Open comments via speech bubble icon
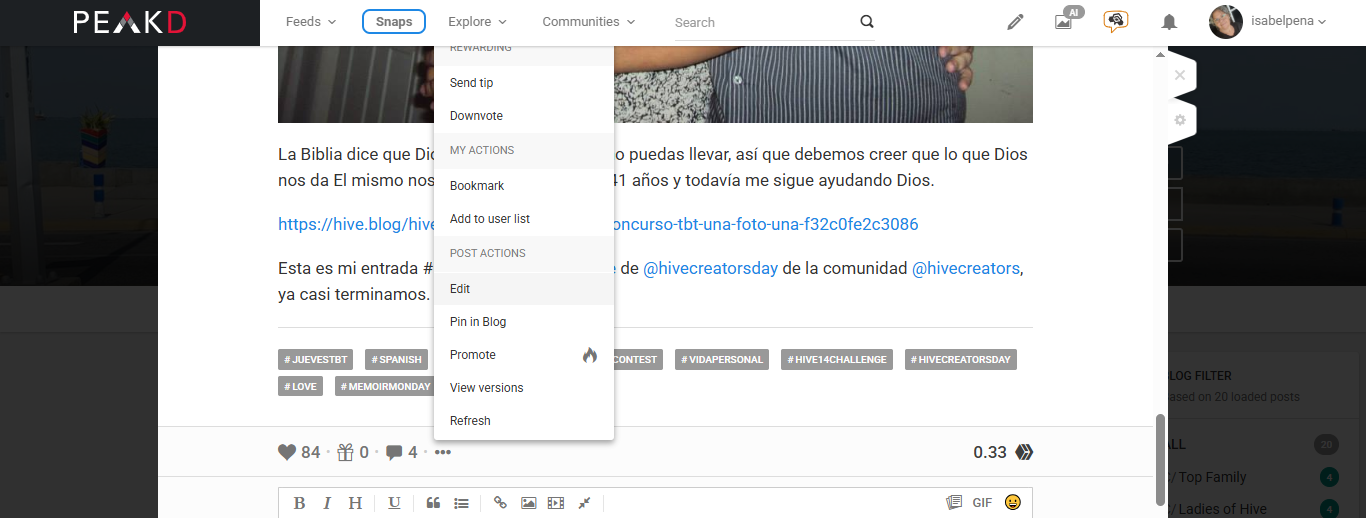Viewport: 1366px width, 518px height. pyautogui.click(x=394, y=453)
